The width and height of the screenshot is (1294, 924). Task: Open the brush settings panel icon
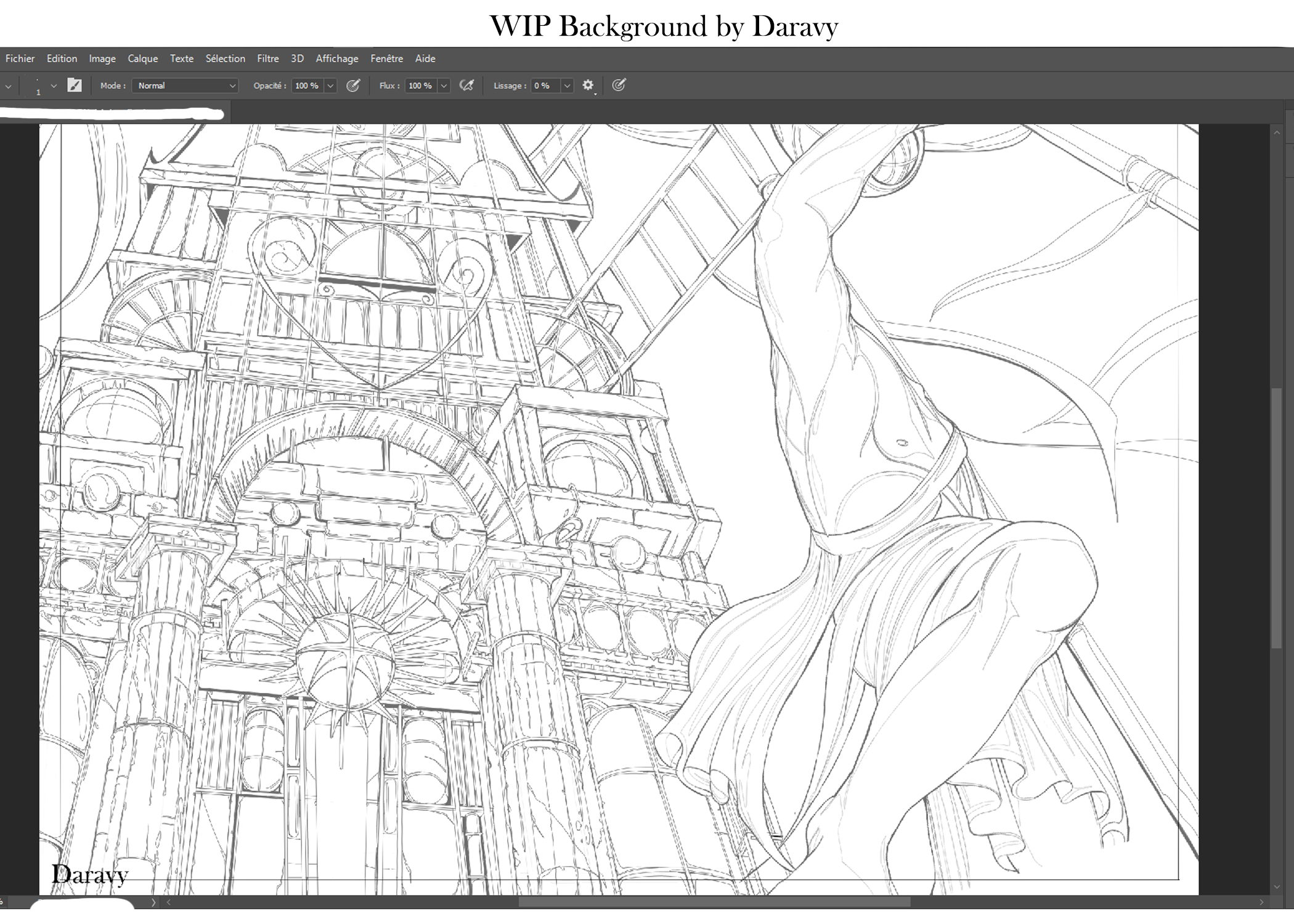75,86
